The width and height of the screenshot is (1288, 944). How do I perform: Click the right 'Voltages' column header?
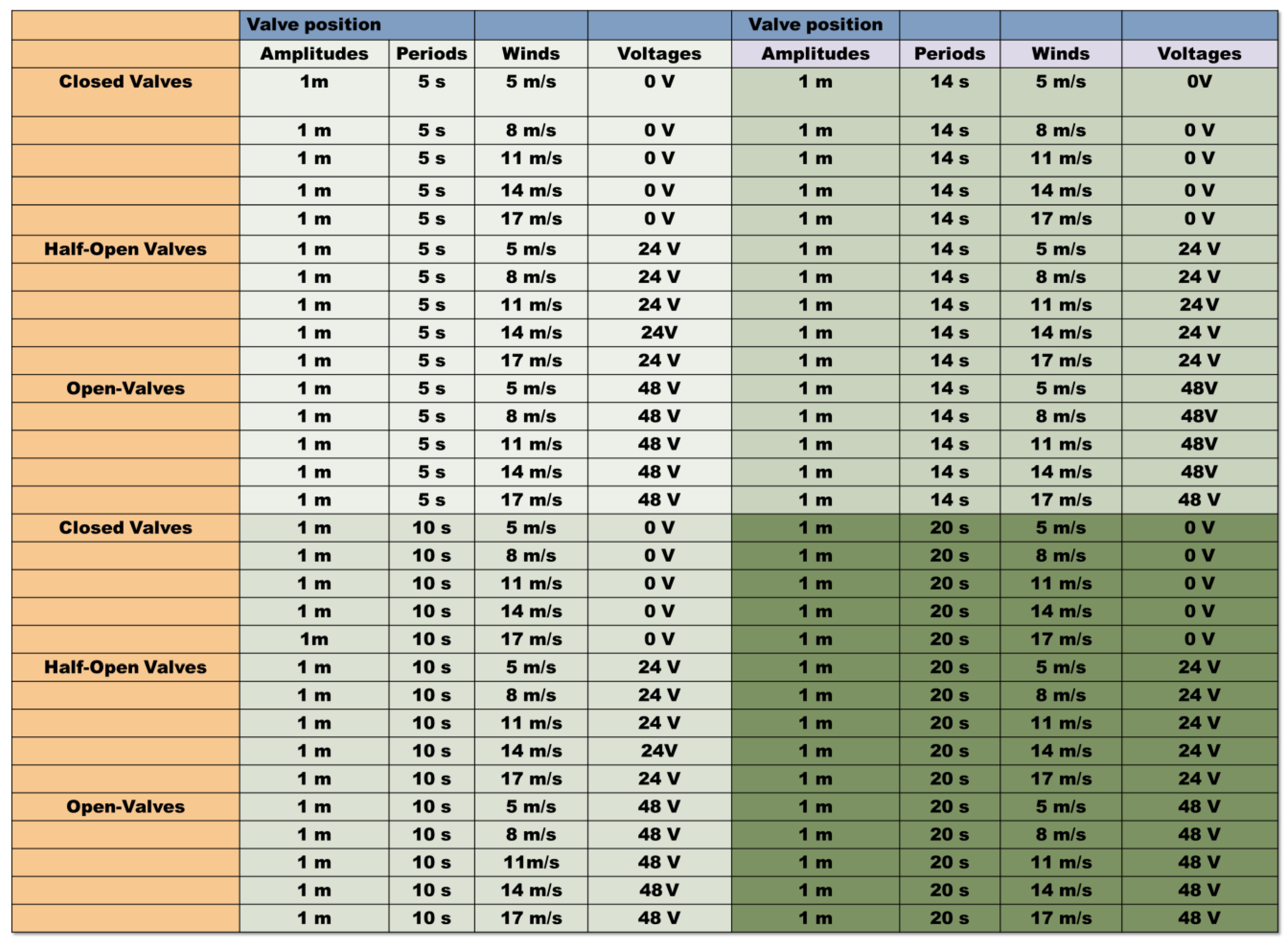pyautogui.click(x=1199, y=54)
